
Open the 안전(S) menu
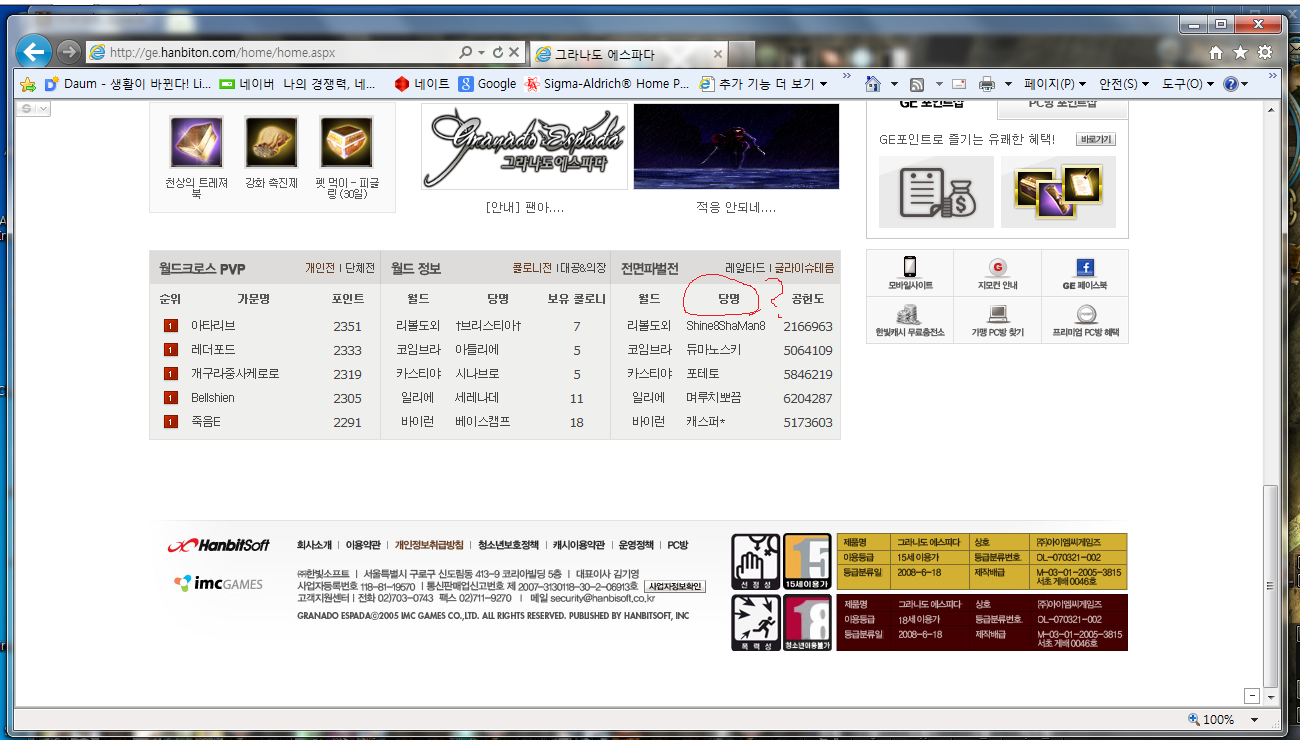[x=1125, y=84]
